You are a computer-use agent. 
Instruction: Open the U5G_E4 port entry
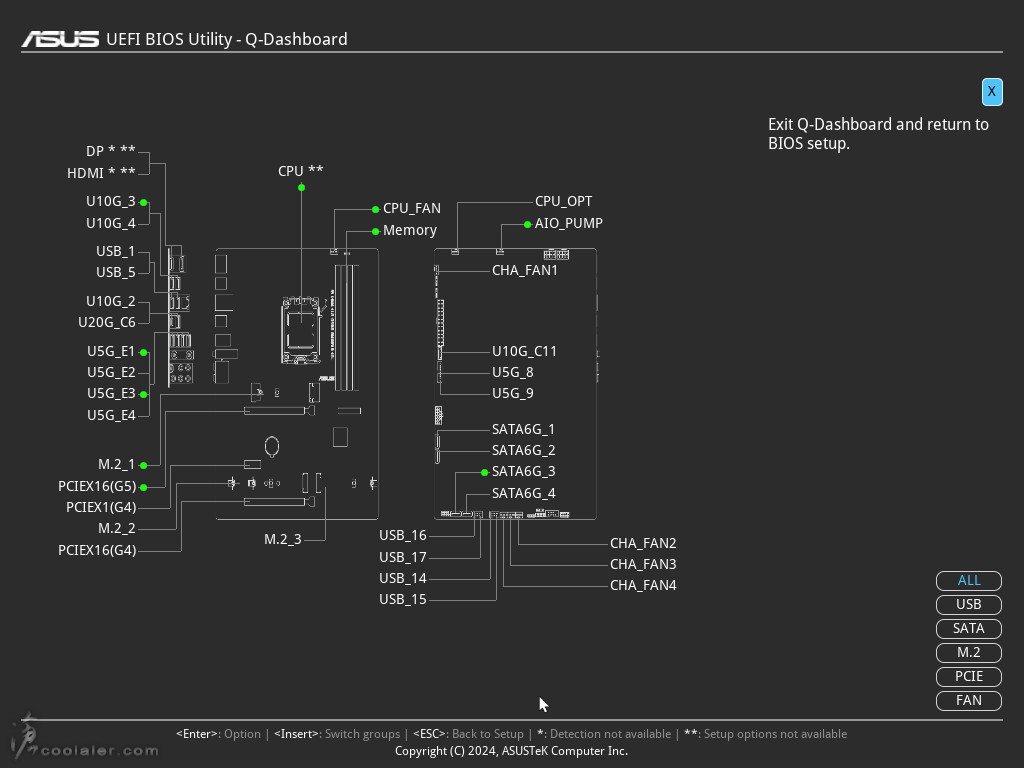pos(111,415)
